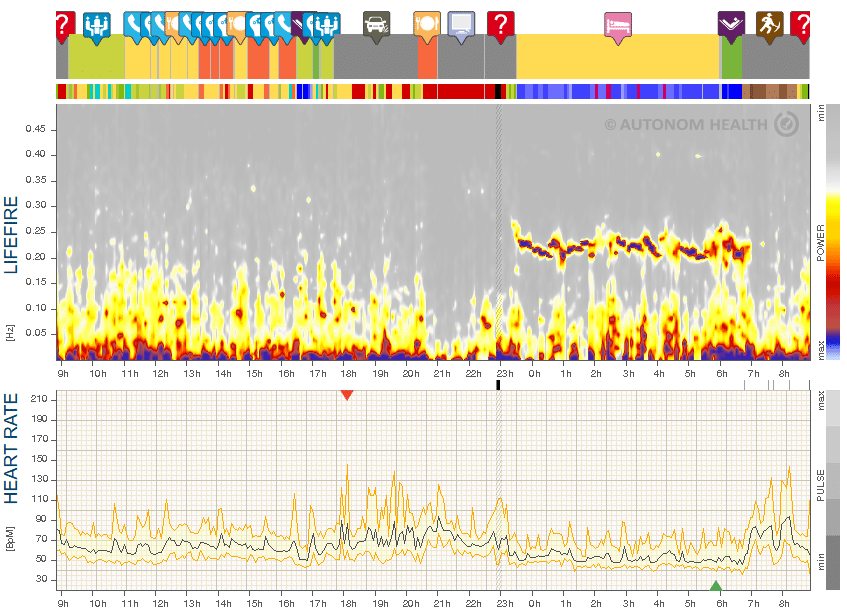Select the long yellow sleep segment in the activity bar

click(x=618, y=57)
